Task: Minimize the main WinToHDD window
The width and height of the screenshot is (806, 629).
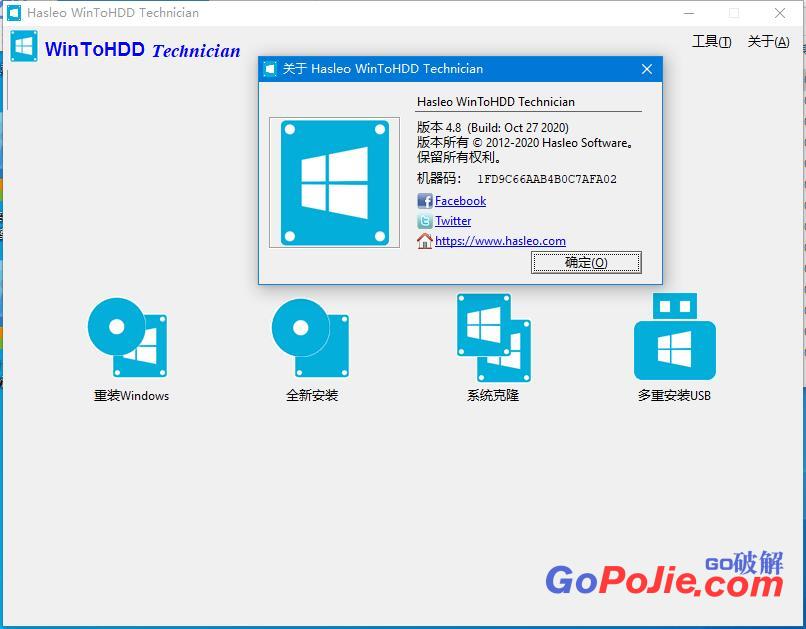Action: pyautogui.click(x=689, y=13)
